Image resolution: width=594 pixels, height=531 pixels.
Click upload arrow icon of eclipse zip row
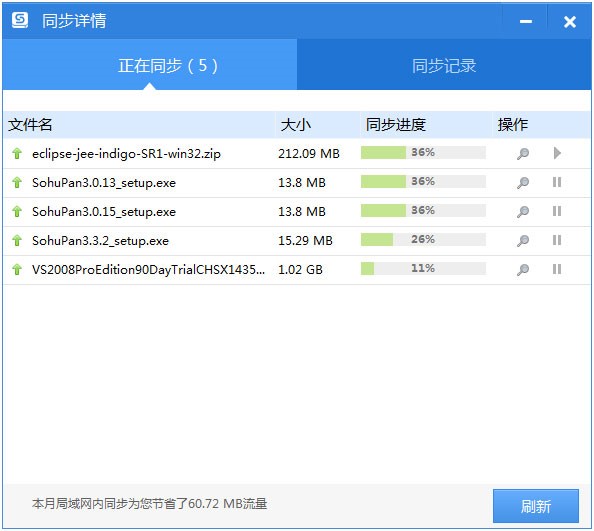[17, 153]
